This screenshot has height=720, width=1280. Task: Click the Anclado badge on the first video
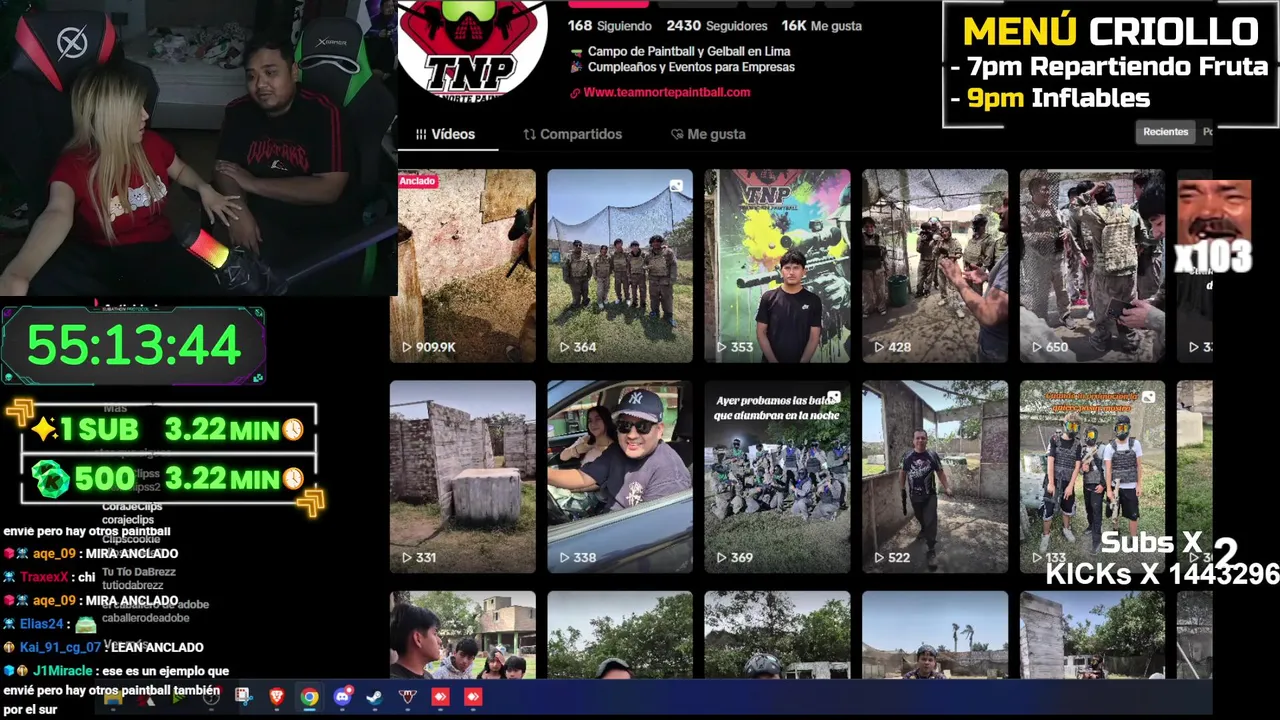pyautogui.click(x=418, y=181)
